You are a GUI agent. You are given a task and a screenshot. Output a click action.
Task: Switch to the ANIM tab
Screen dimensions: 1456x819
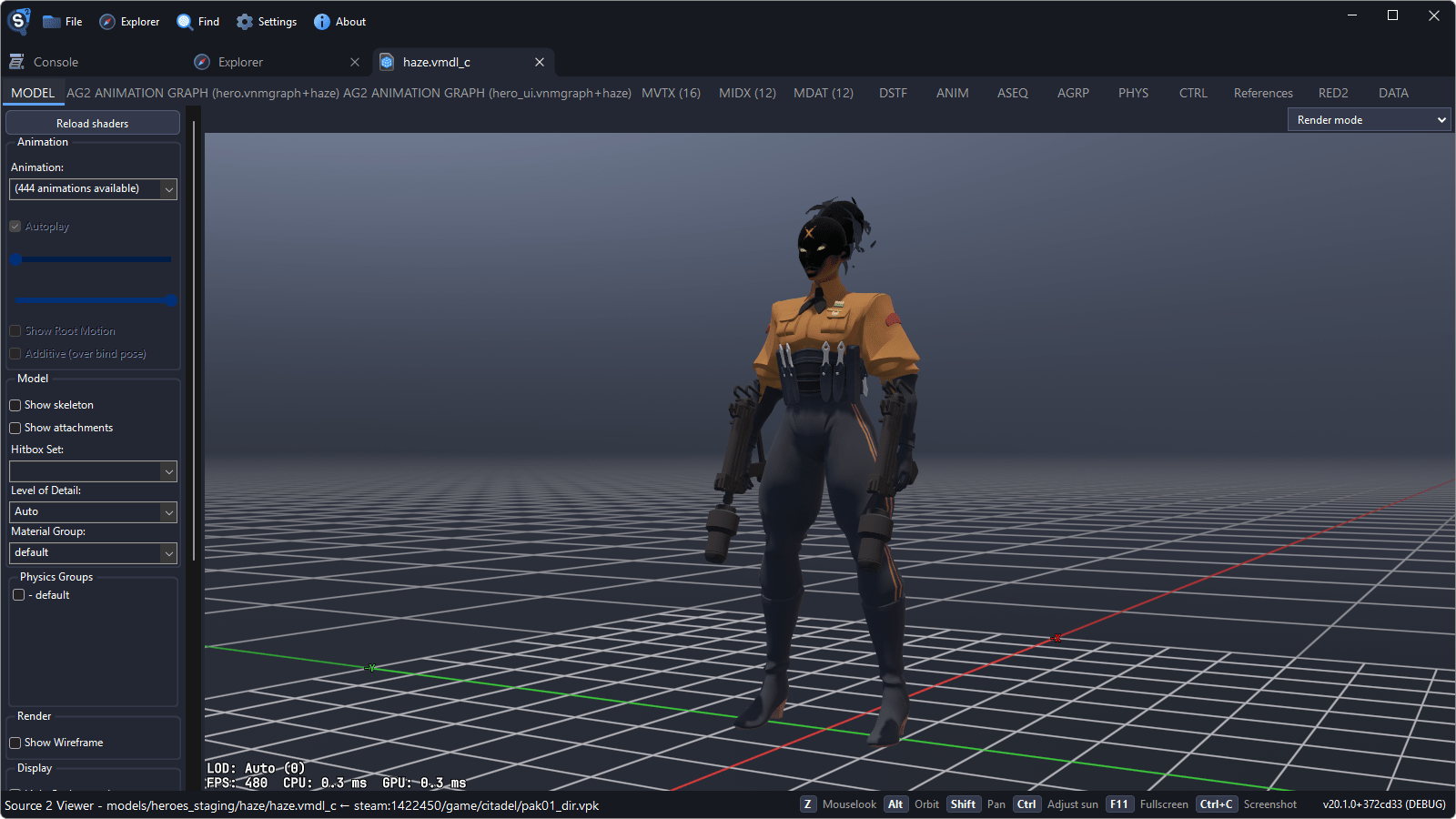coord(953,93)
